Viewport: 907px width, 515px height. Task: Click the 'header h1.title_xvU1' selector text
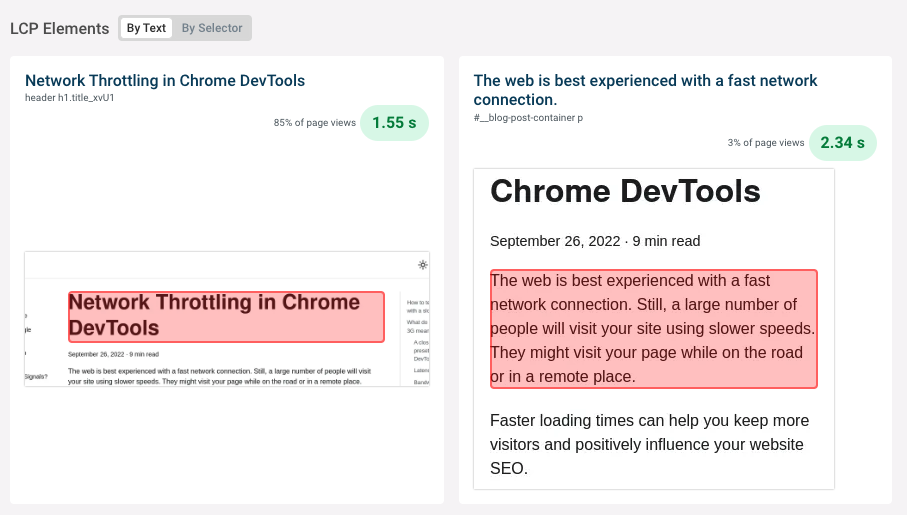pyautogui.click(x=69, y=98)
